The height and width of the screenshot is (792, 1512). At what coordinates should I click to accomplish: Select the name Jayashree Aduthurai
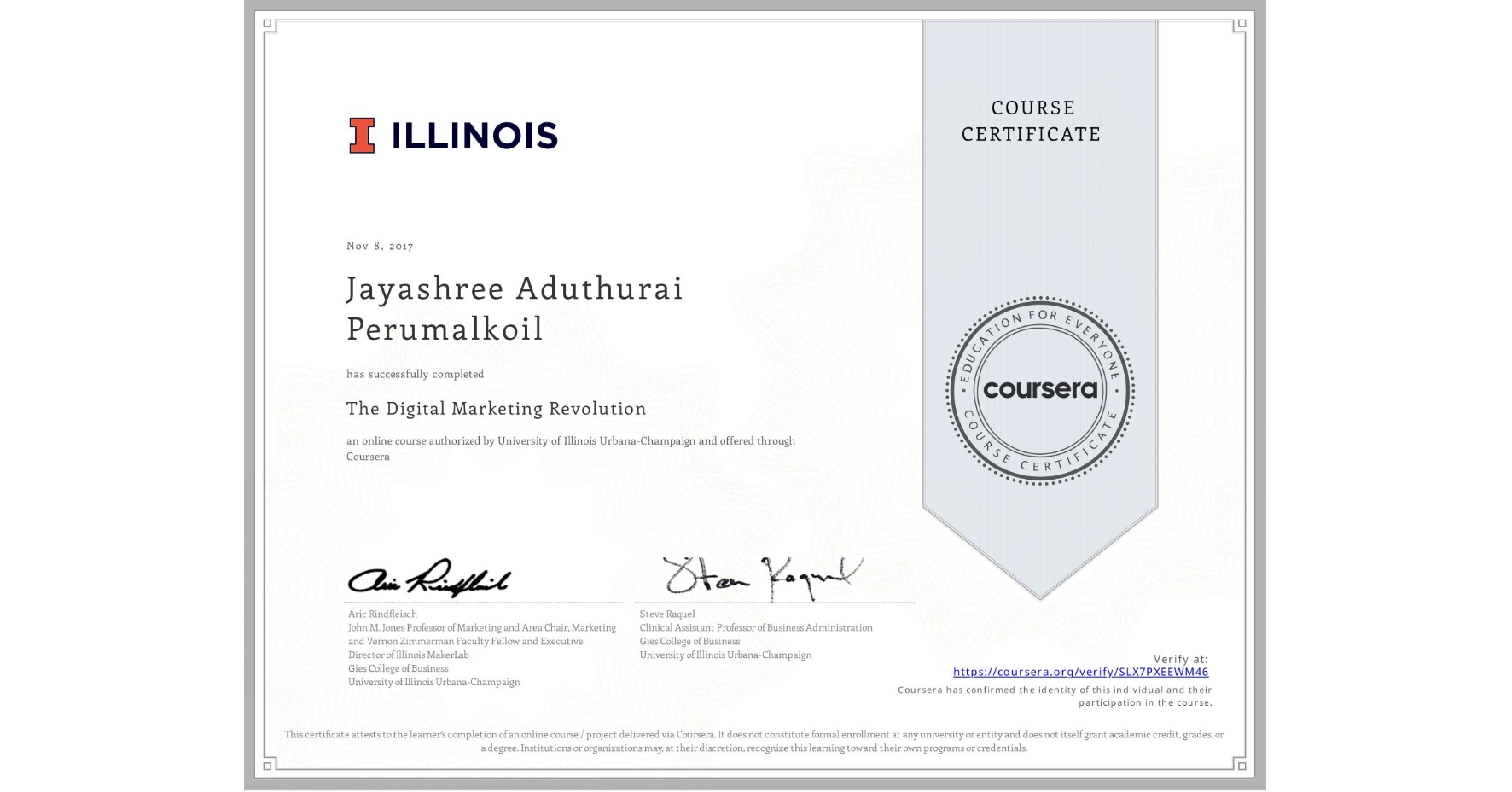[x=515, y=288]
